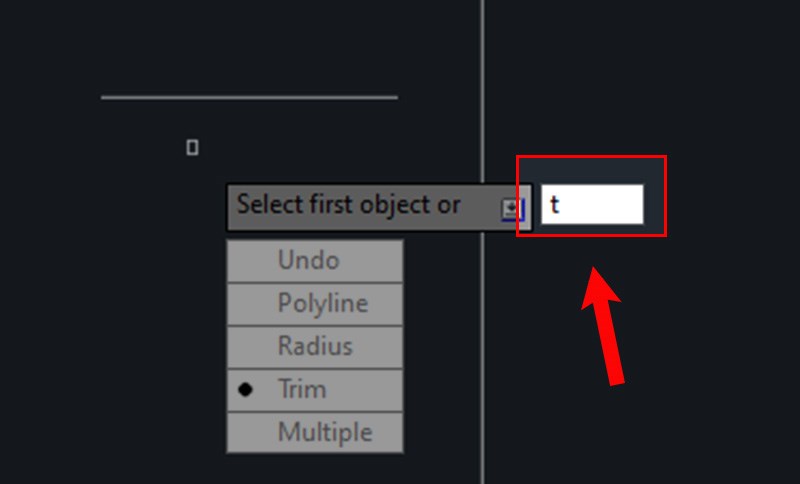Select the Trim option
This screenshot has height=484, width=800.
pos(302,390)
